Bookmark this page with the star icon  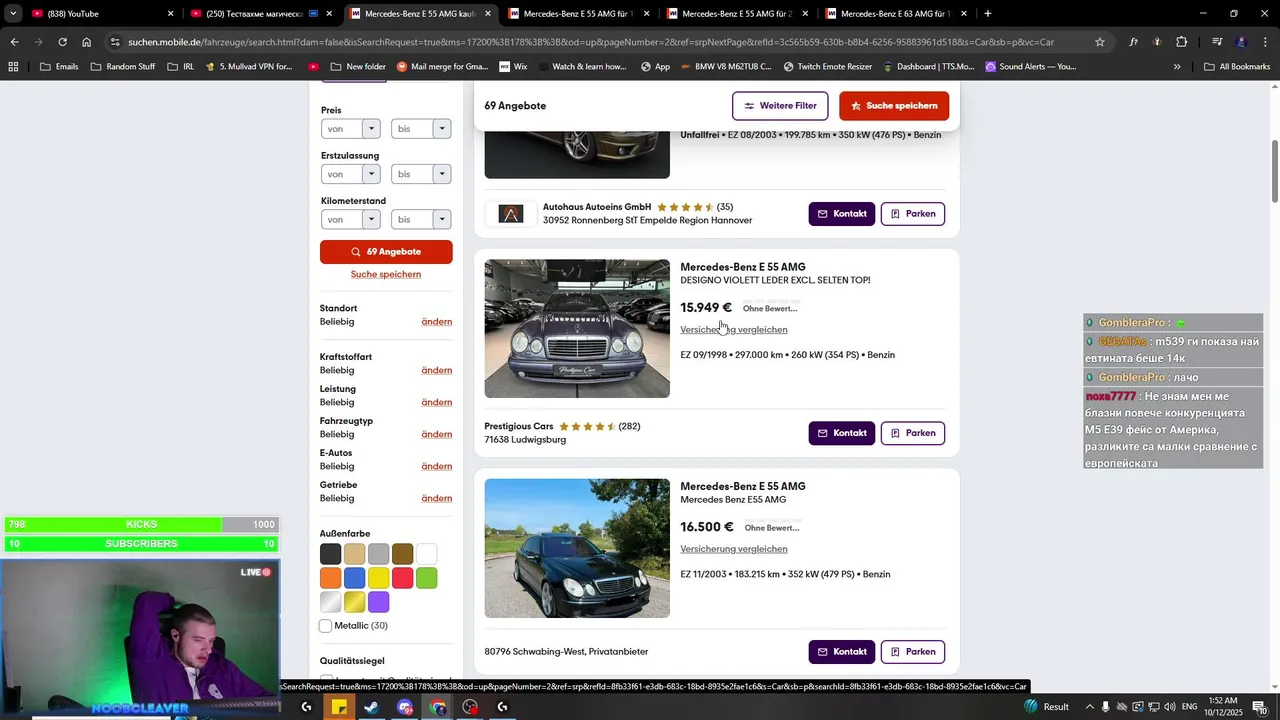click(1100, 42)
